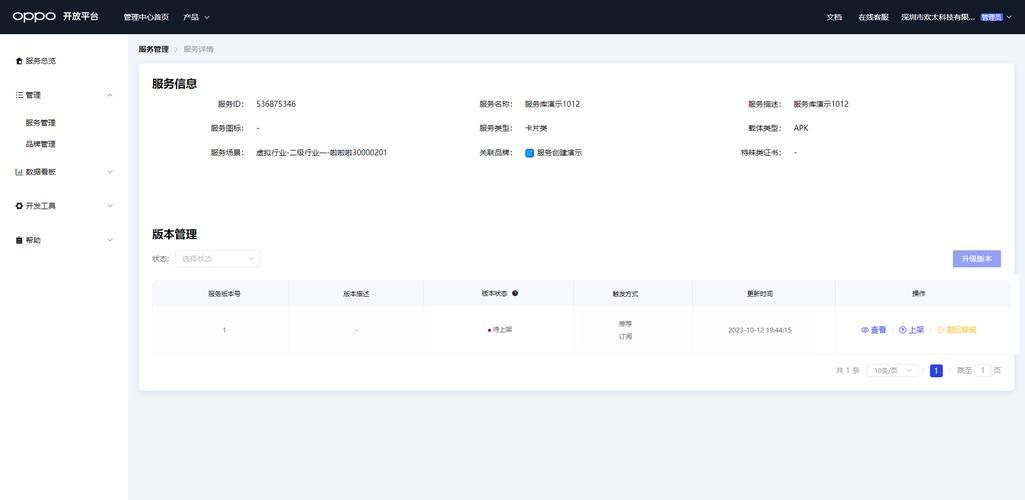1025x500 pixels.
Task: Click the home icon beside 服务总览
Action: (x=19, y=61)
